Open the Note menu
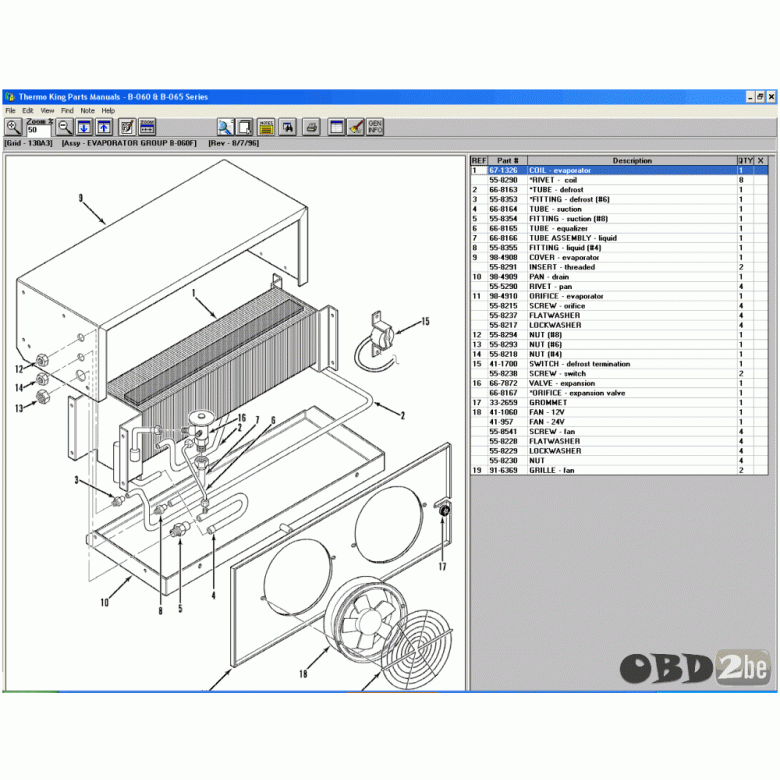 click(x=88, y=110)
